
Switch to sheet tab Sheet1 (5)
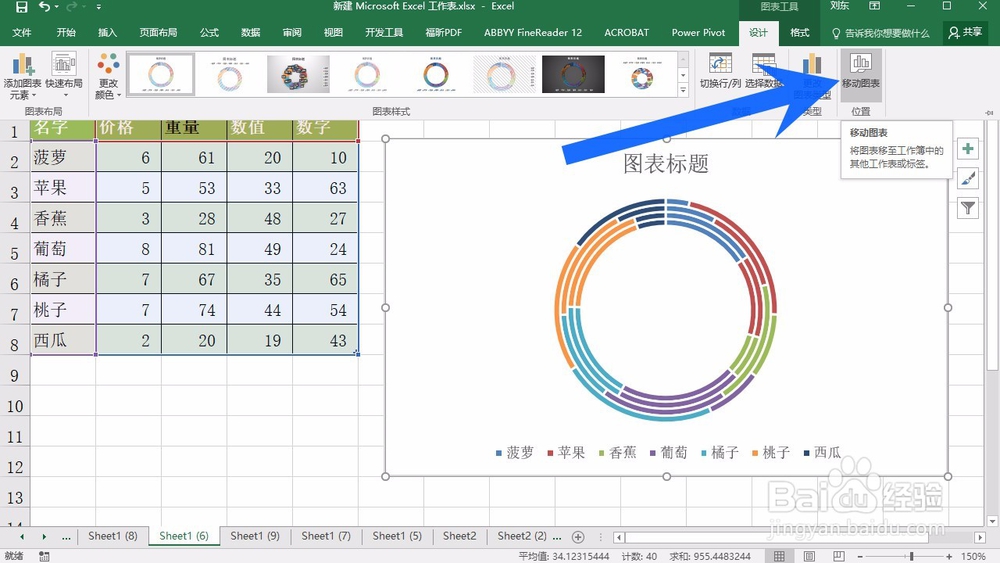tap(397, 536)
